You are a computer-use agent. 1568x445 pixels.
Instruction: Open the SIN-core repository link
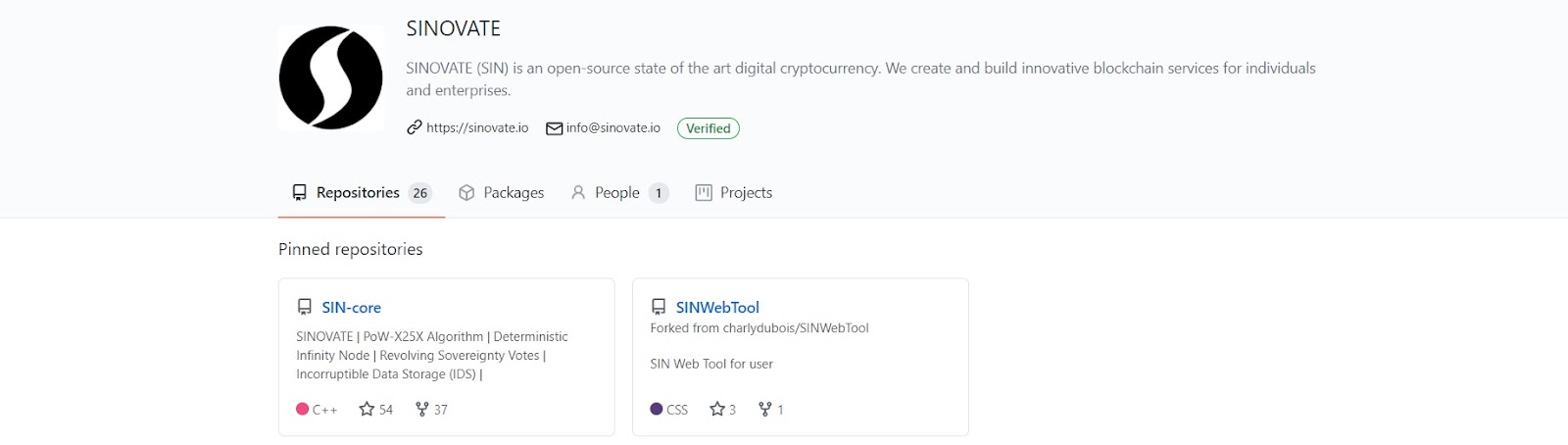coord(351,308)
